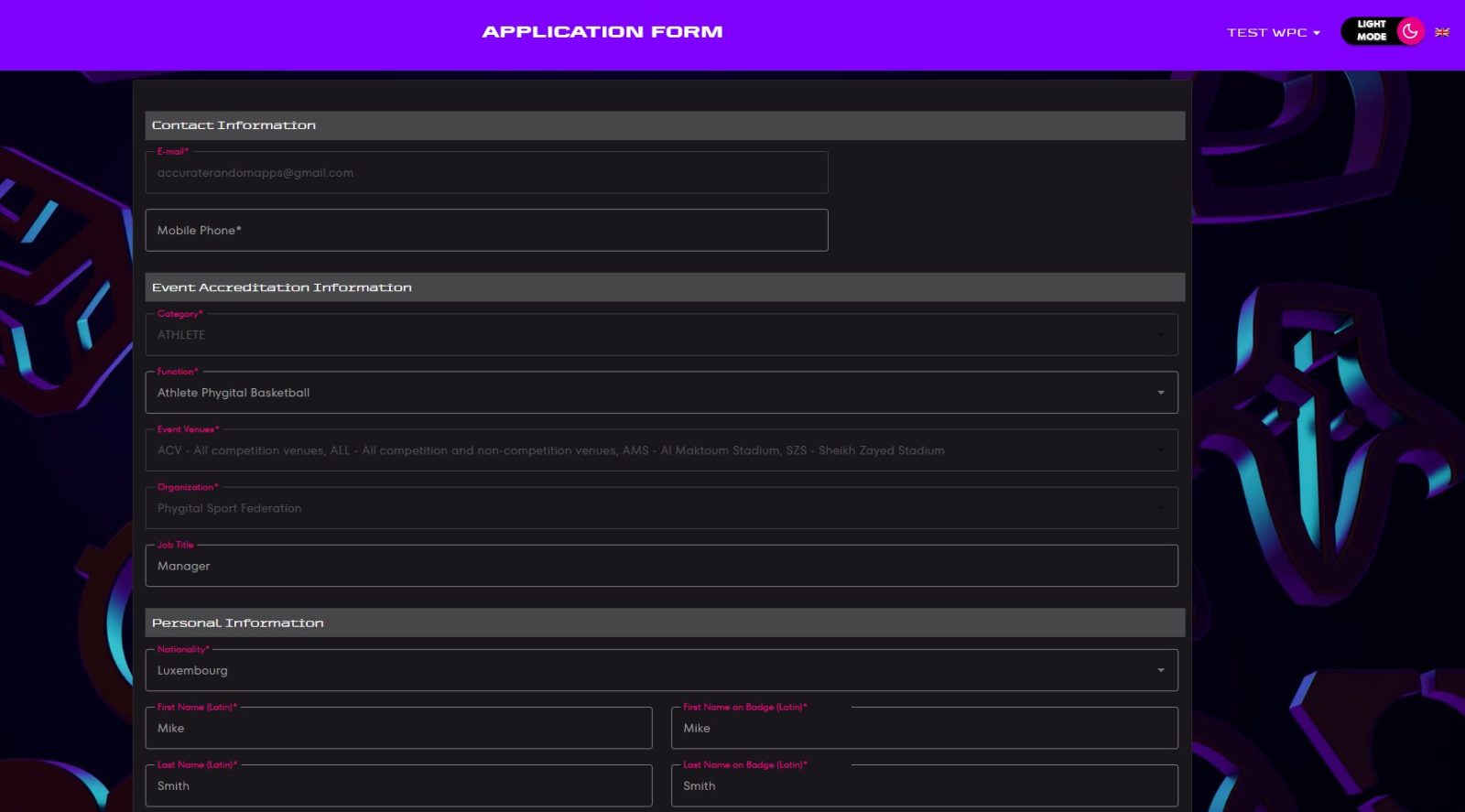Click the First Name (Latin) field
The height and width of the screenshot is (812, 1465).
click(398, 727)
